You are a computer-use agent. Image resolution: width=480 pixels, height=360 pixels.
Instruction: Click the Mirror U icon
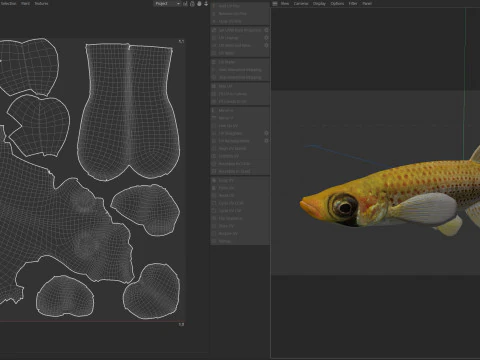click(214, 110)
